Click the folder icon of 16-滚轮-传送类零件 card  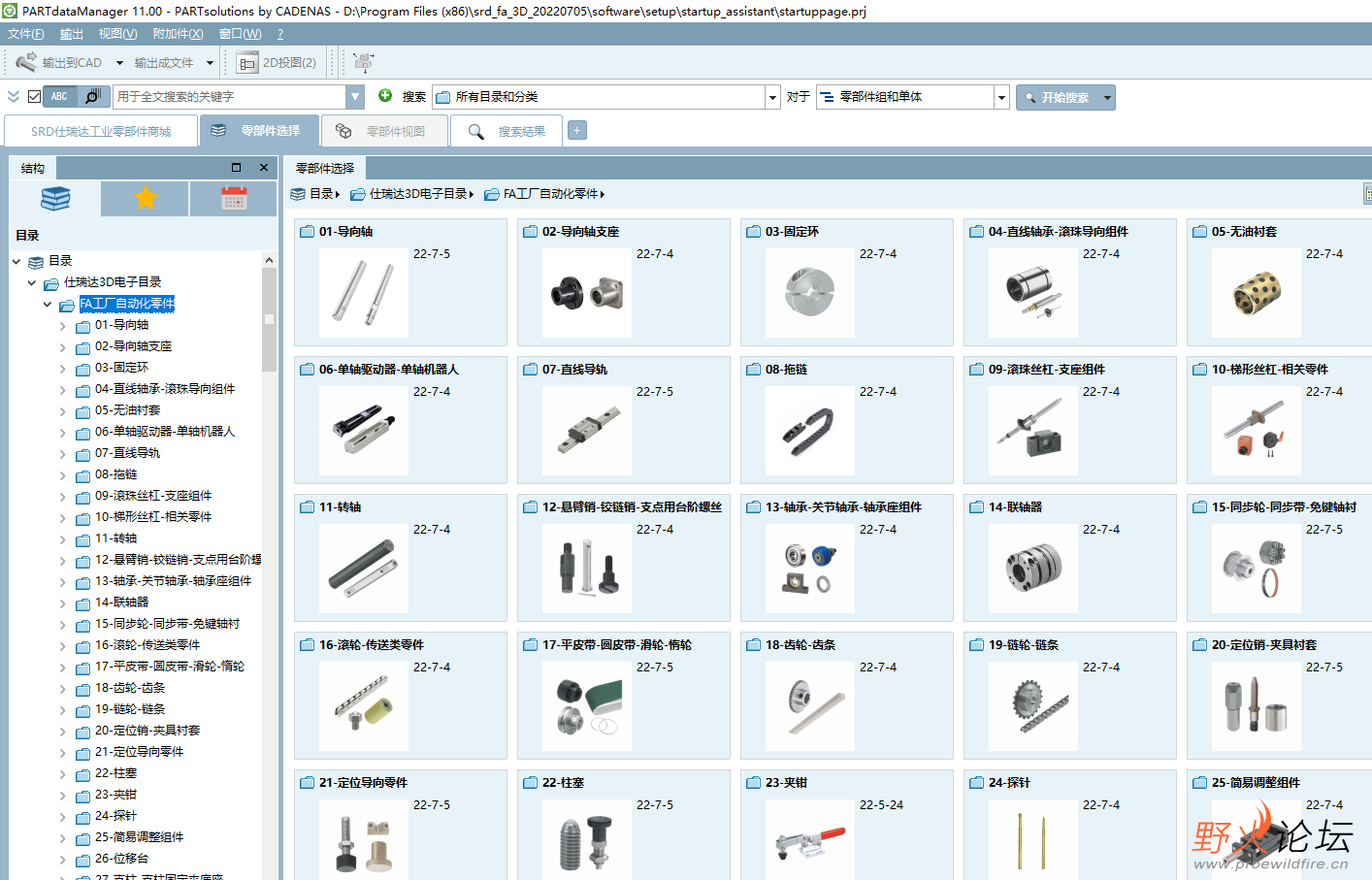308,645
